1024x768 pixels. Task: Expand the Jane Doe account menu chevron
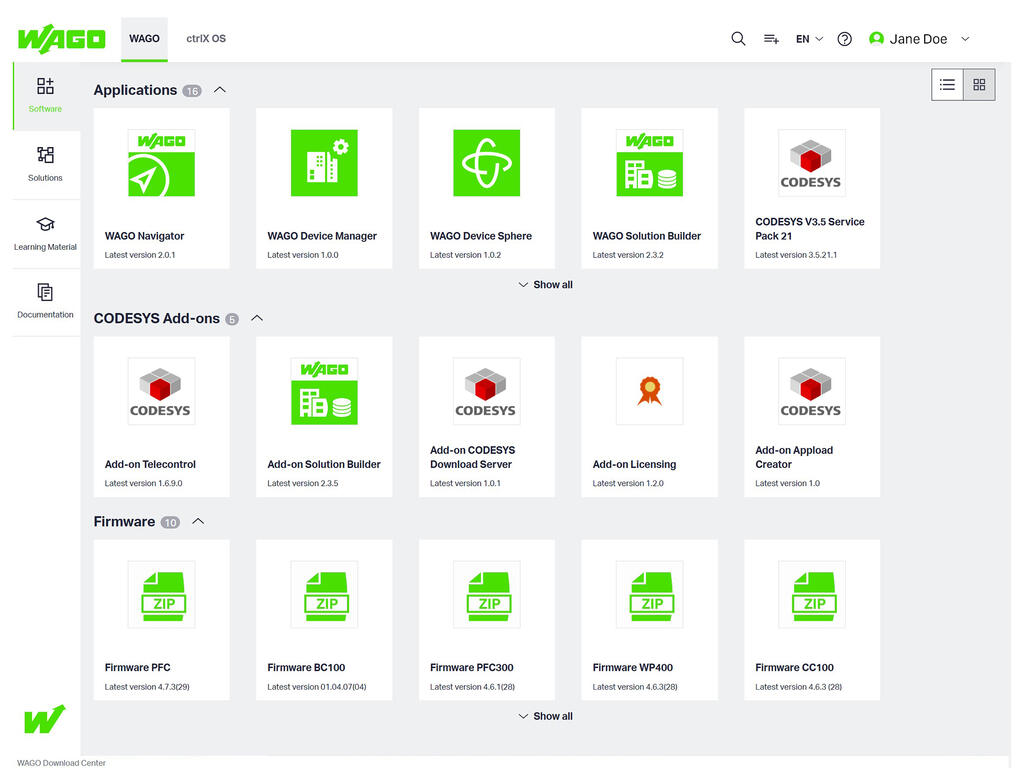point(965,39)
